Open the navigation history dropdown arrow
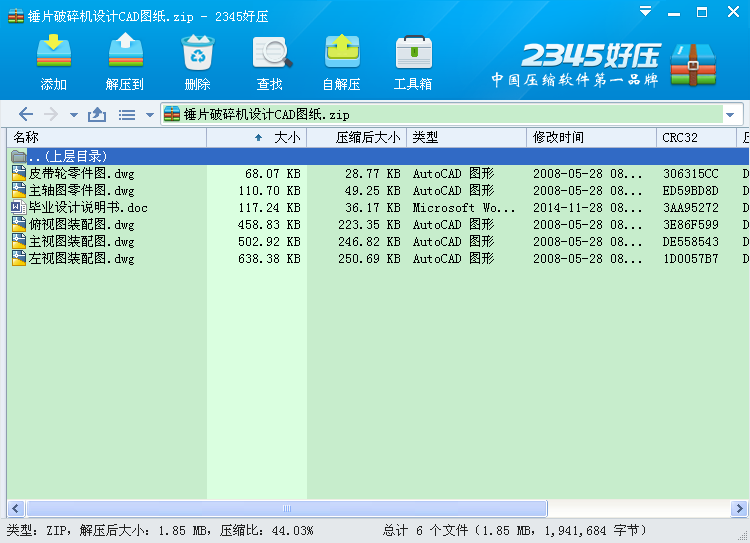This screenshot has height=543, width=750. (x=74, y=115)
